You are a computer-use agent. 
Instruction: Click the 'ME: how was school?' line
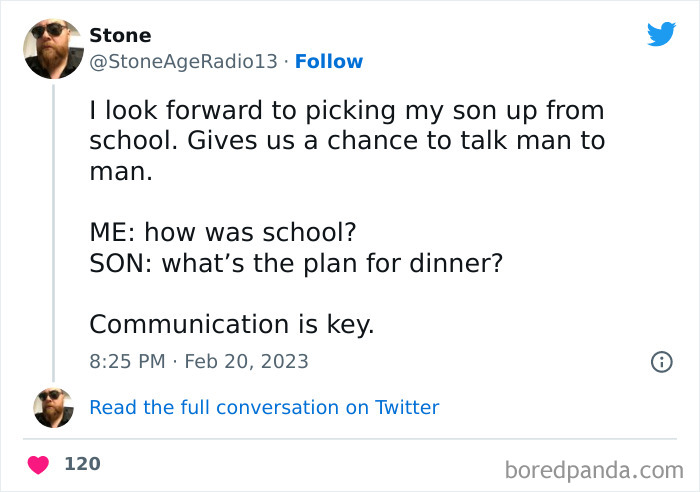click(223, 232)
